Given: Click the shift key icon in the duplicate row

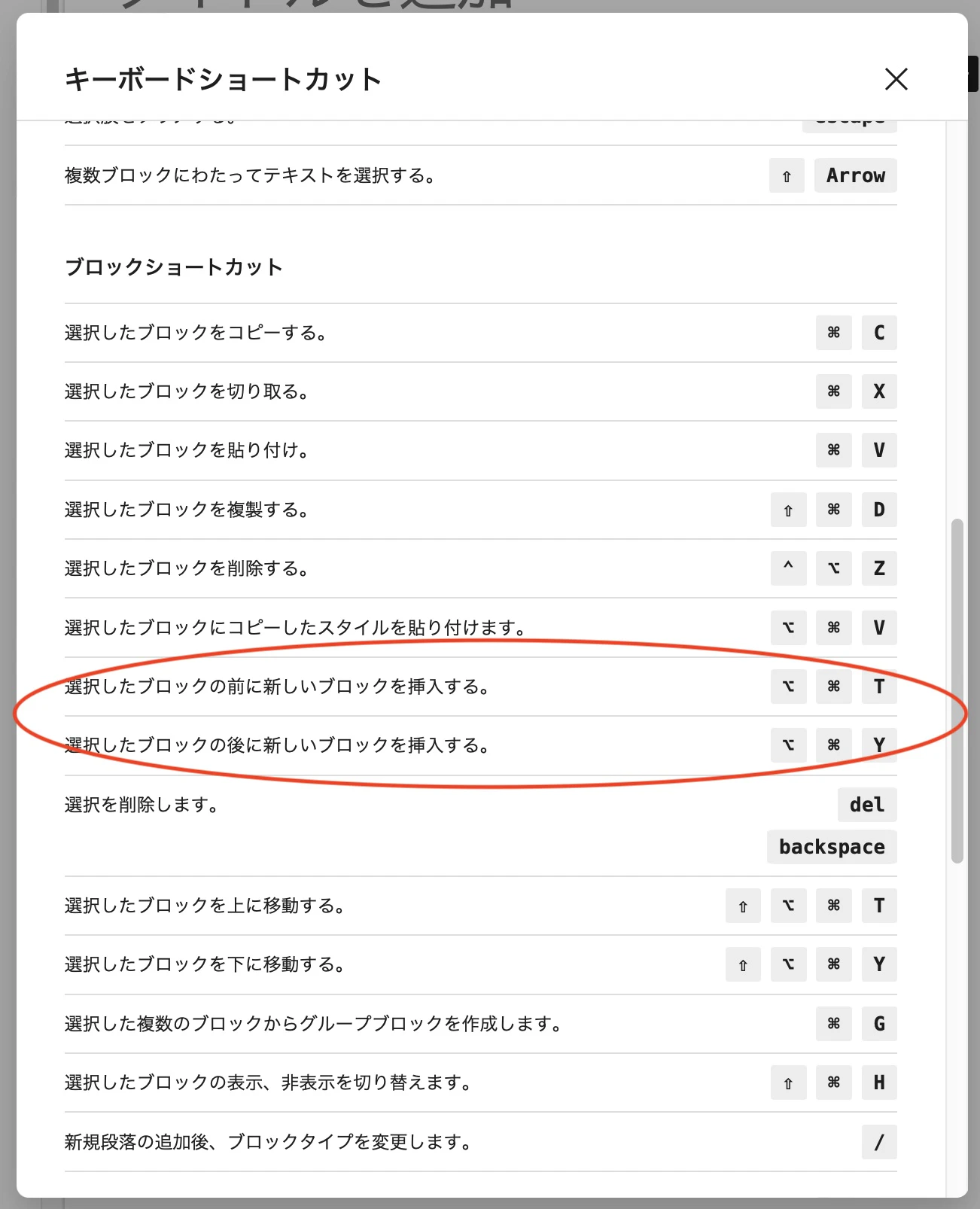Looking at the screenshot, I should coord(788,510).
